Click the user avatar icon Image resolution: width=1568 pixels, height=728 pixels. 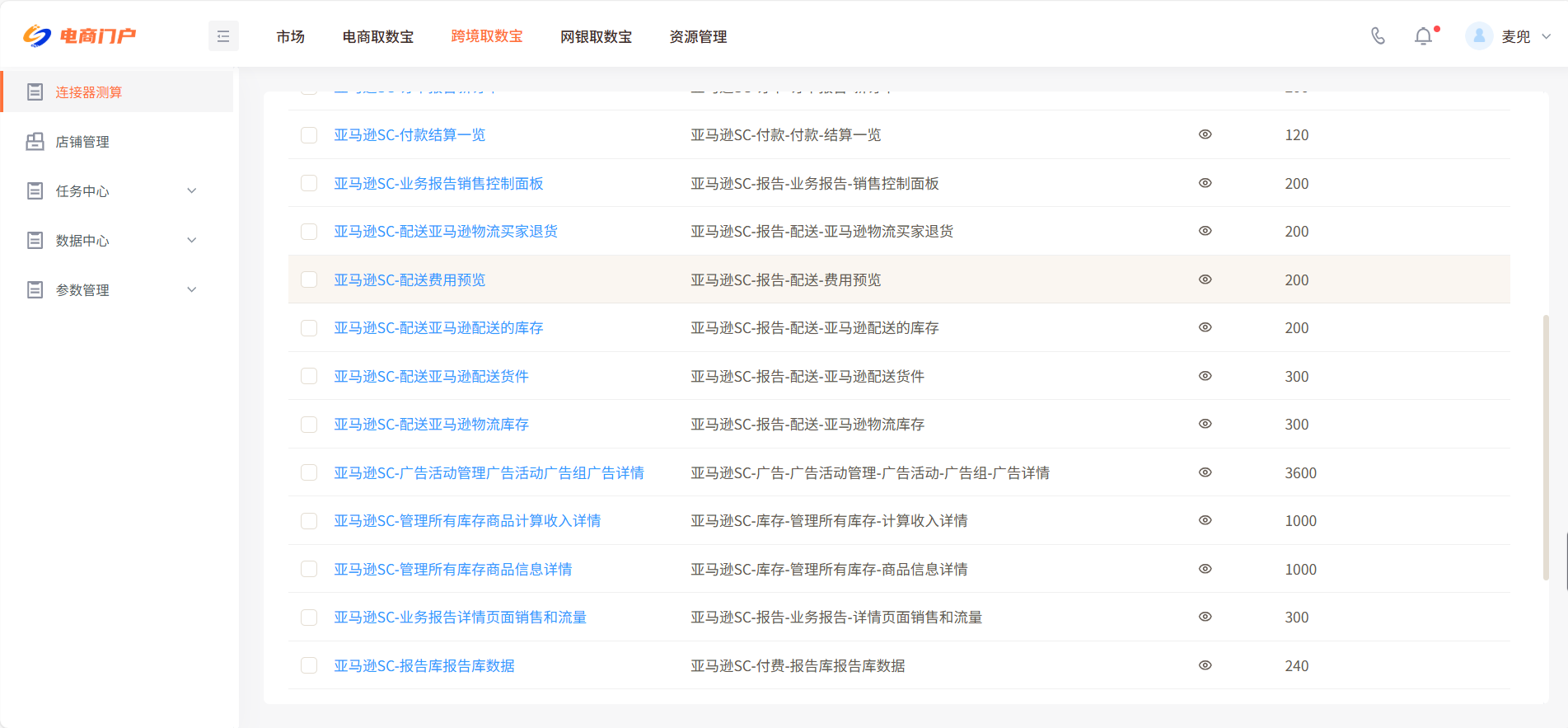pyautogui.click(x=1479, y=36)
